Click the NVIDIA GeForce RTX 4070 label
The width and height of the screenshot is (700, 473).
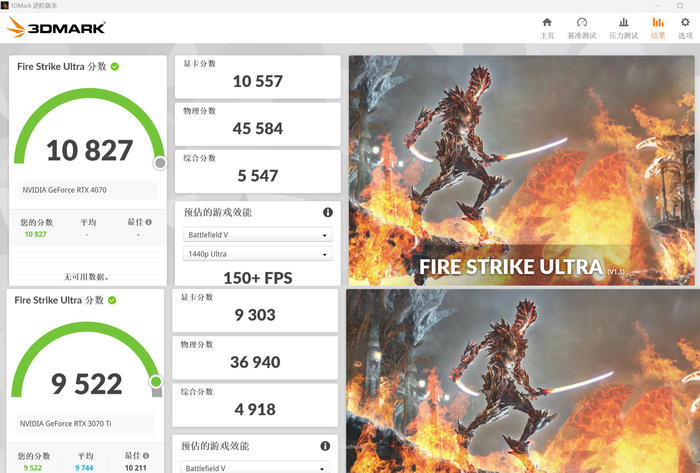point(64,190)
